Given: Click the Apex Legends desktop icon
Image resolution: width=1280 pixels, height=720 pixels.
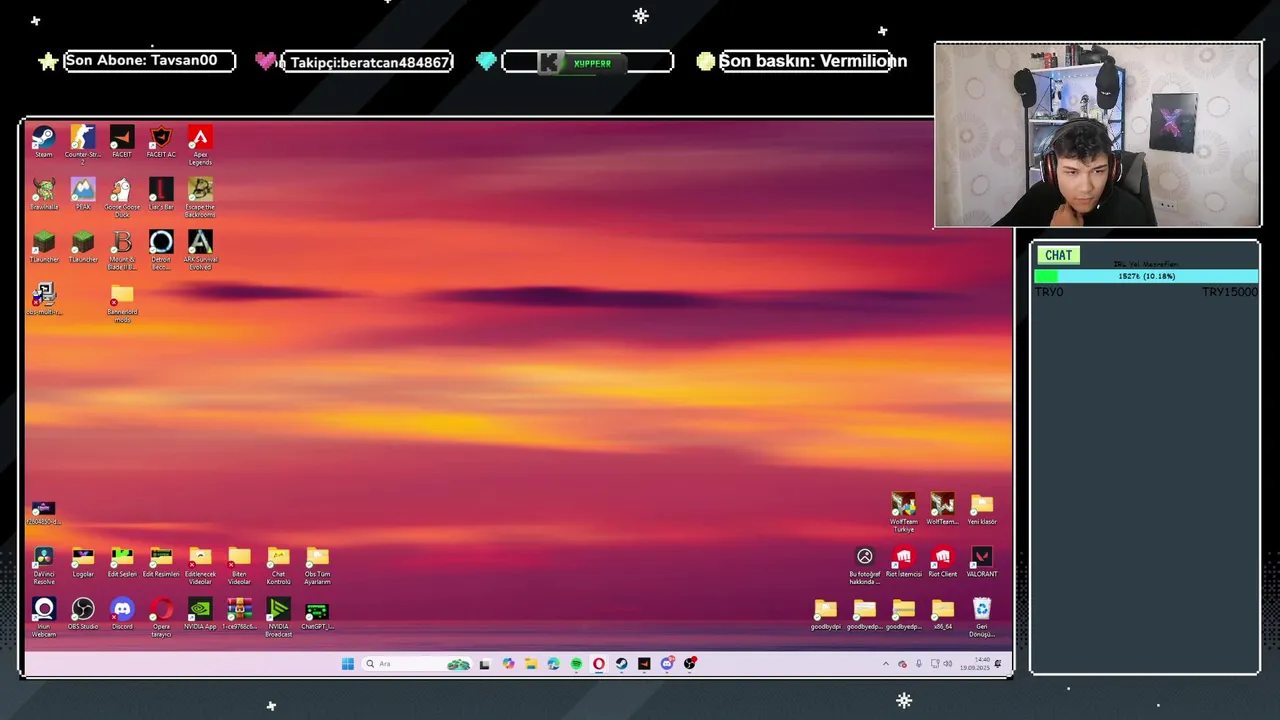Looking at the screenshot, I should (x=200, y=144).
